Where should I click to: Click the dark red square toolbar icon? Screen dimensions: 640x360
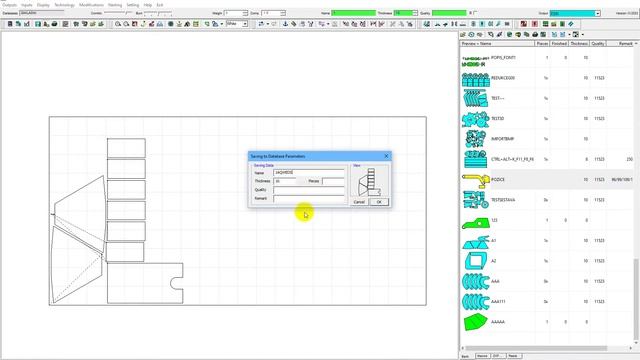(x=524, y=24)
